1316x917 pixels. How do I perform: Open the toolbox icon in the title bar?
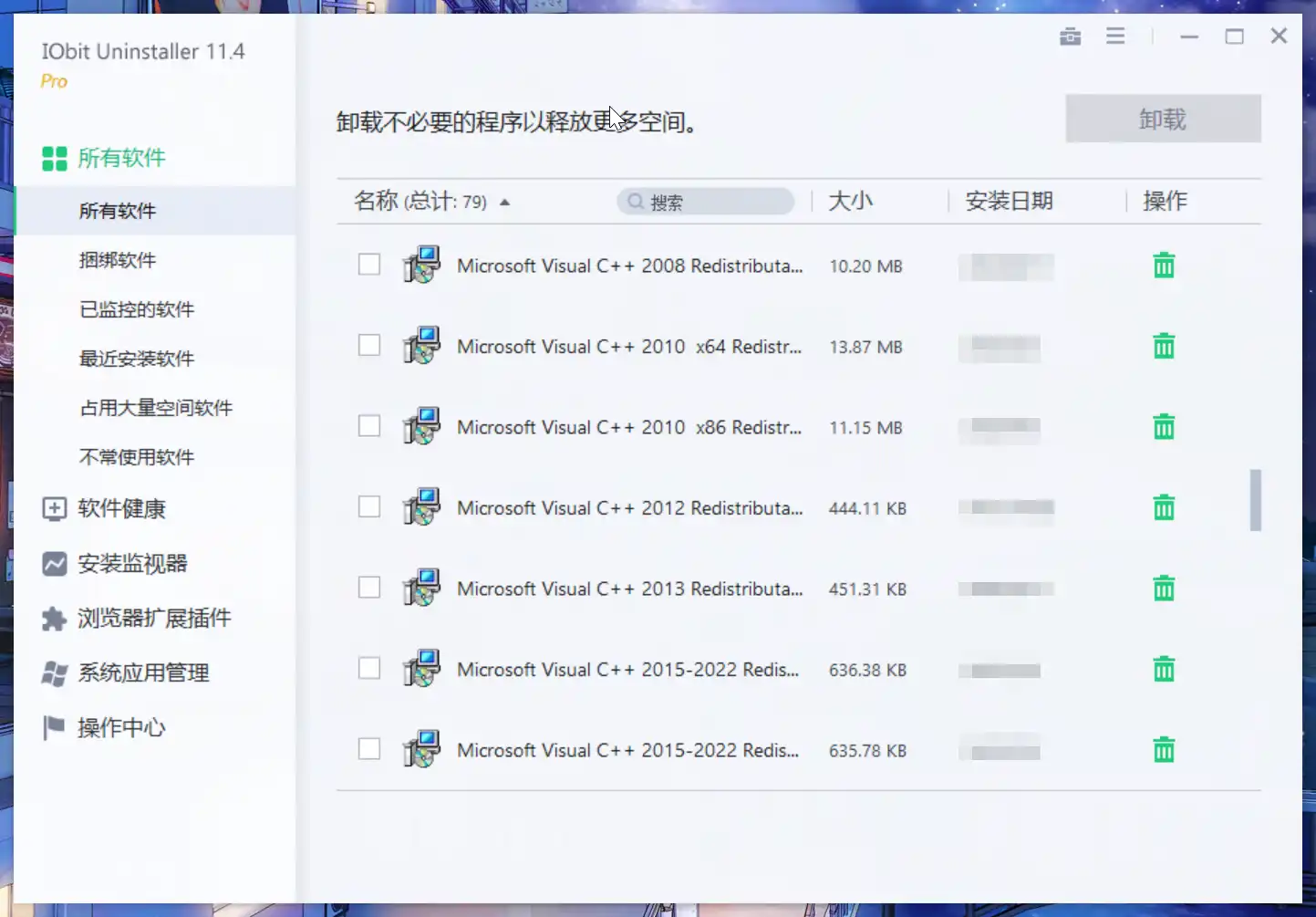[x=1071, y=36]
